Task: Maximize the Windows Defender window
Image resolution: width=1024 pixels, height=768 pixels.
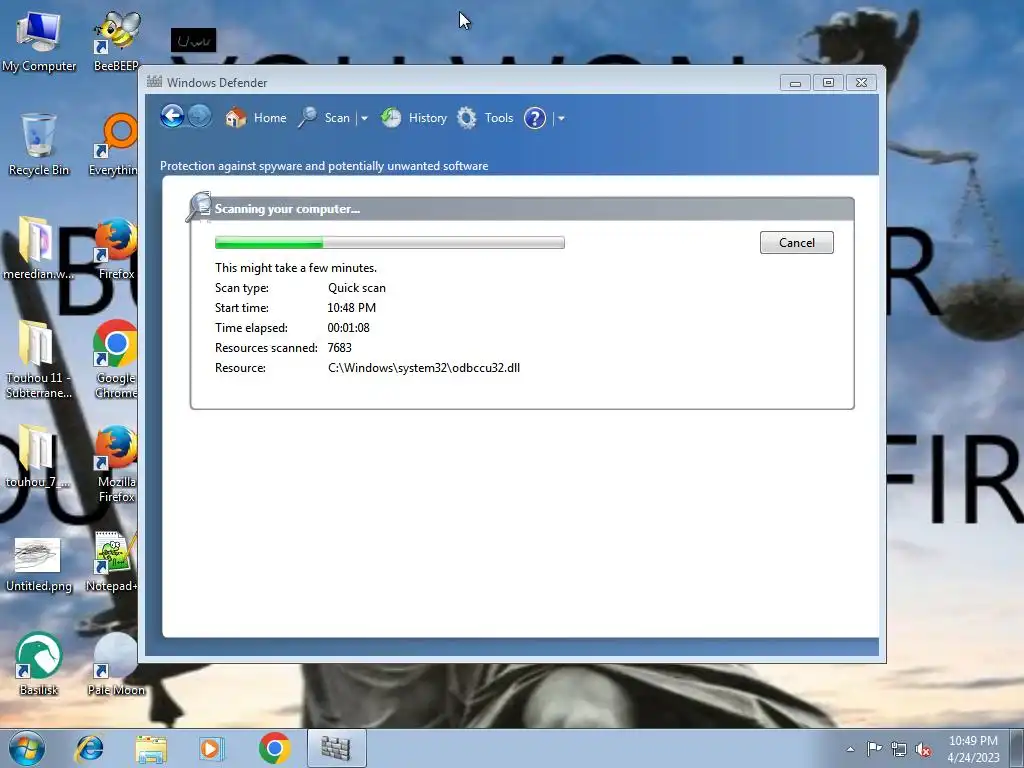Action: tap(828, 83)
